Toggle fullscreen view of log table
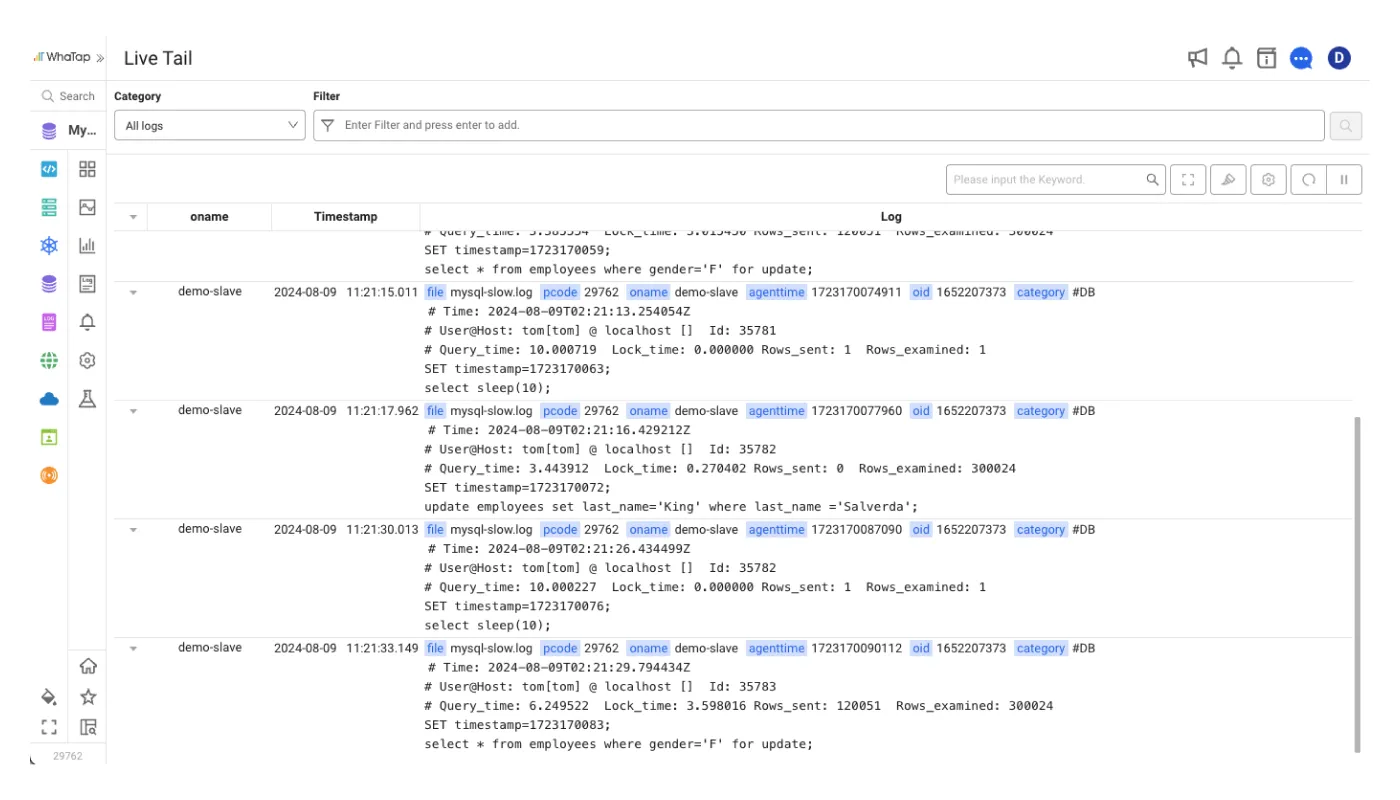Image resolution: width=1400 pixels, height=800 pixels. (1188, 180)
